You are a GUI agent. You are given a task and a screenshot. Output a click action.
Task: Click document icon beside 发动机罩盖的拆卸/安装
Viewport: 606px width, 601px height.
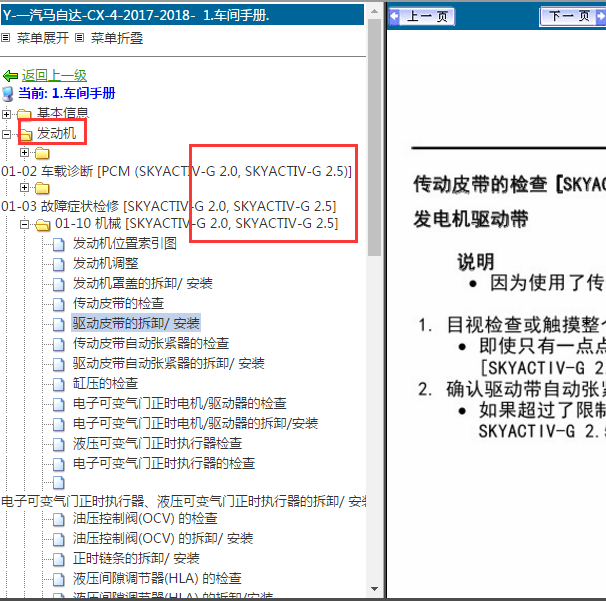58,285
